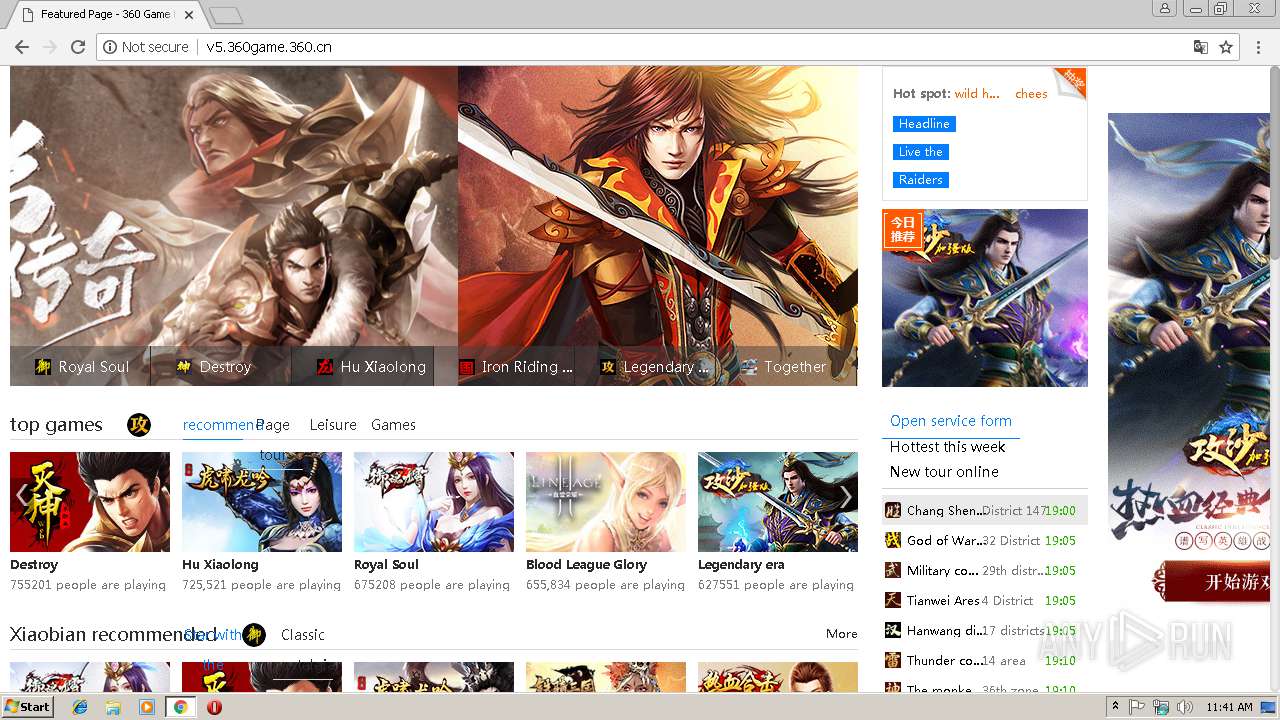The image size is (1280, 720).
Task: Open the Hu Xiaolong game thumbnail
Action: [262, 502]
